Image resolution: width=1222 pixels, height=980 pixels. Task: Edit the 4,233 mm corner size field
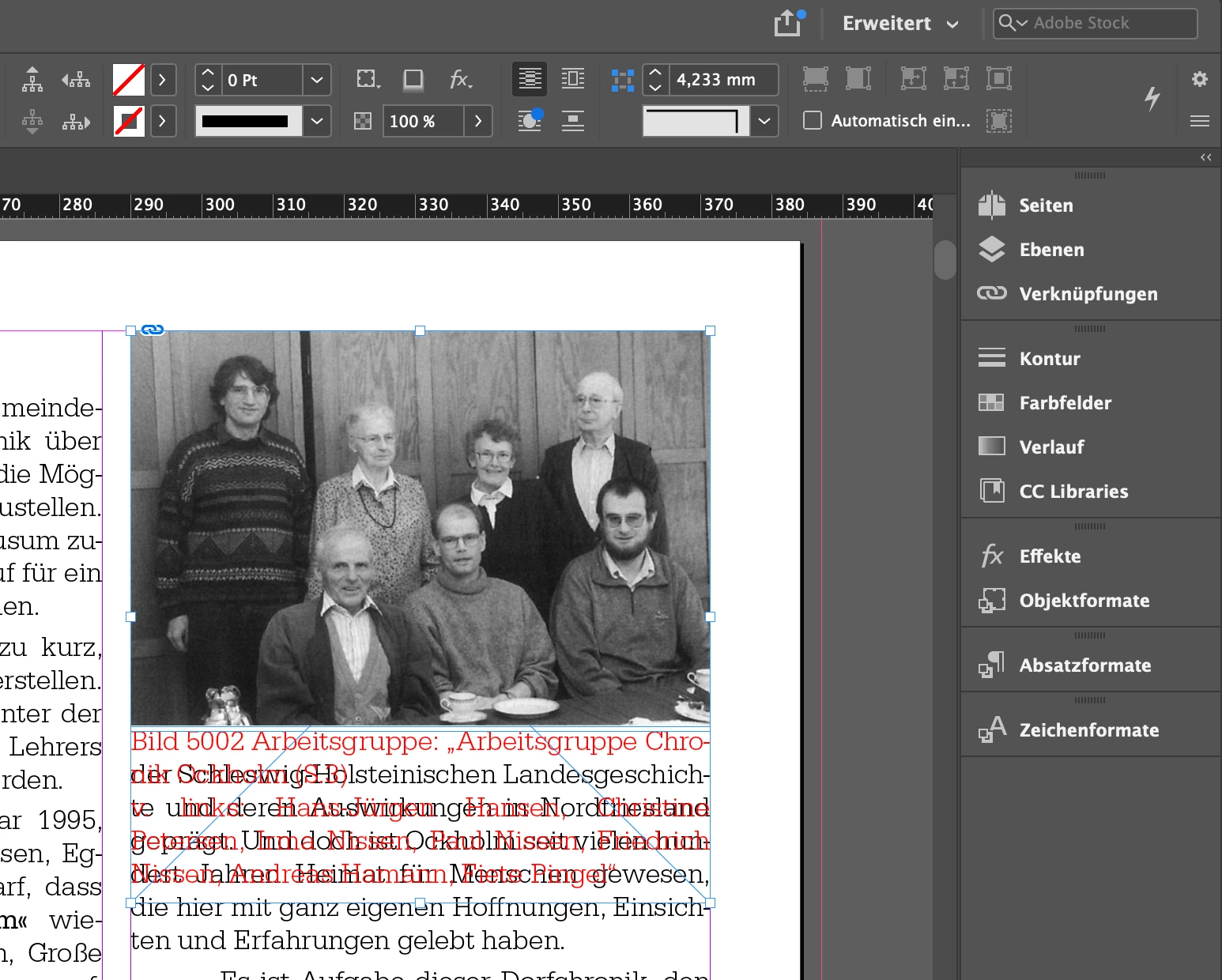point(723,80)
